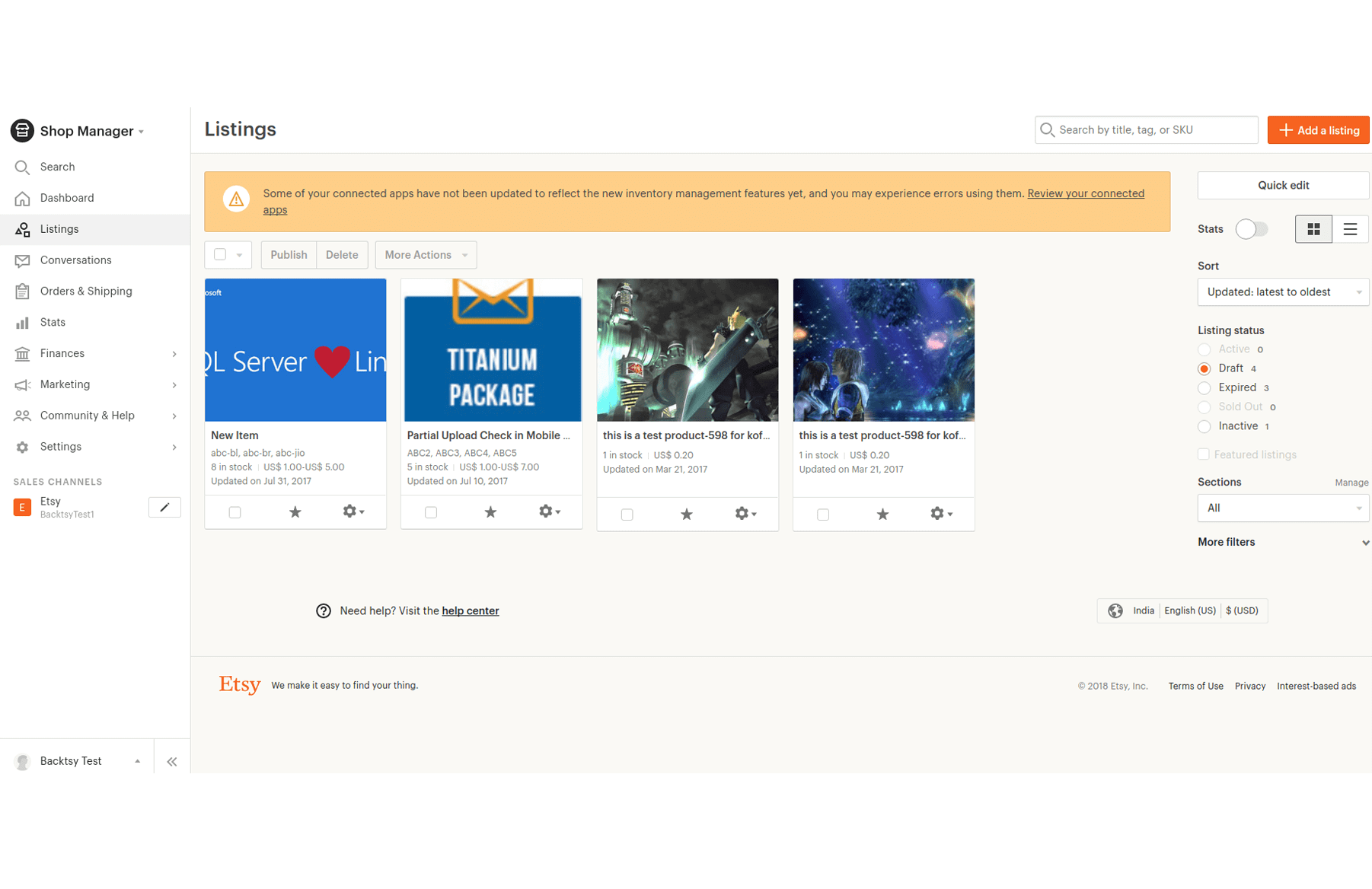
Task: Star the Partial Upload Check listing
Action: (490, 512)
